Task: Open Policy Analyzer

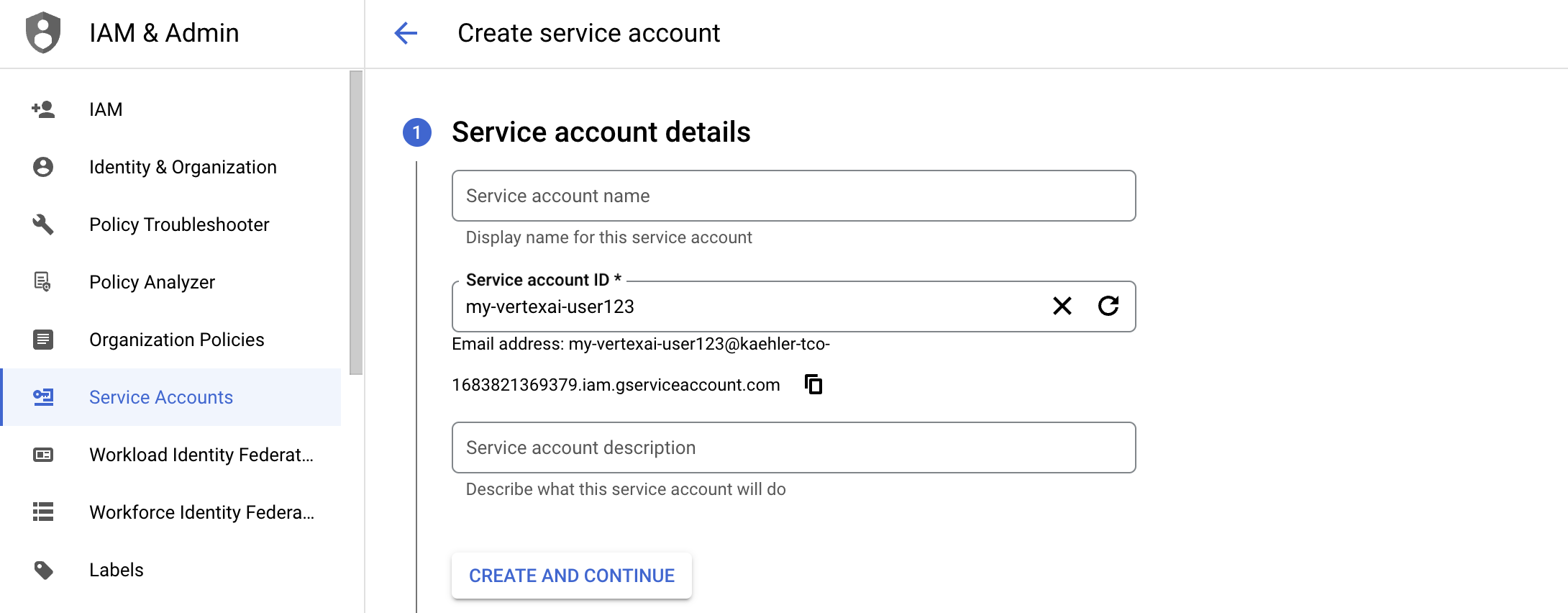Action: (171, 282)
